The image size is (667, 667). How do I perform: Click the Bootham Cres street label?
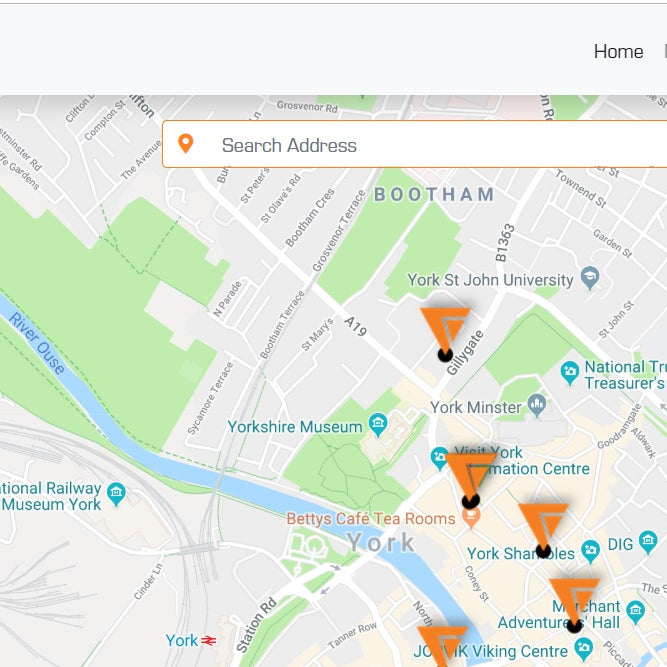pyautogui.click(x=310, y=217)
